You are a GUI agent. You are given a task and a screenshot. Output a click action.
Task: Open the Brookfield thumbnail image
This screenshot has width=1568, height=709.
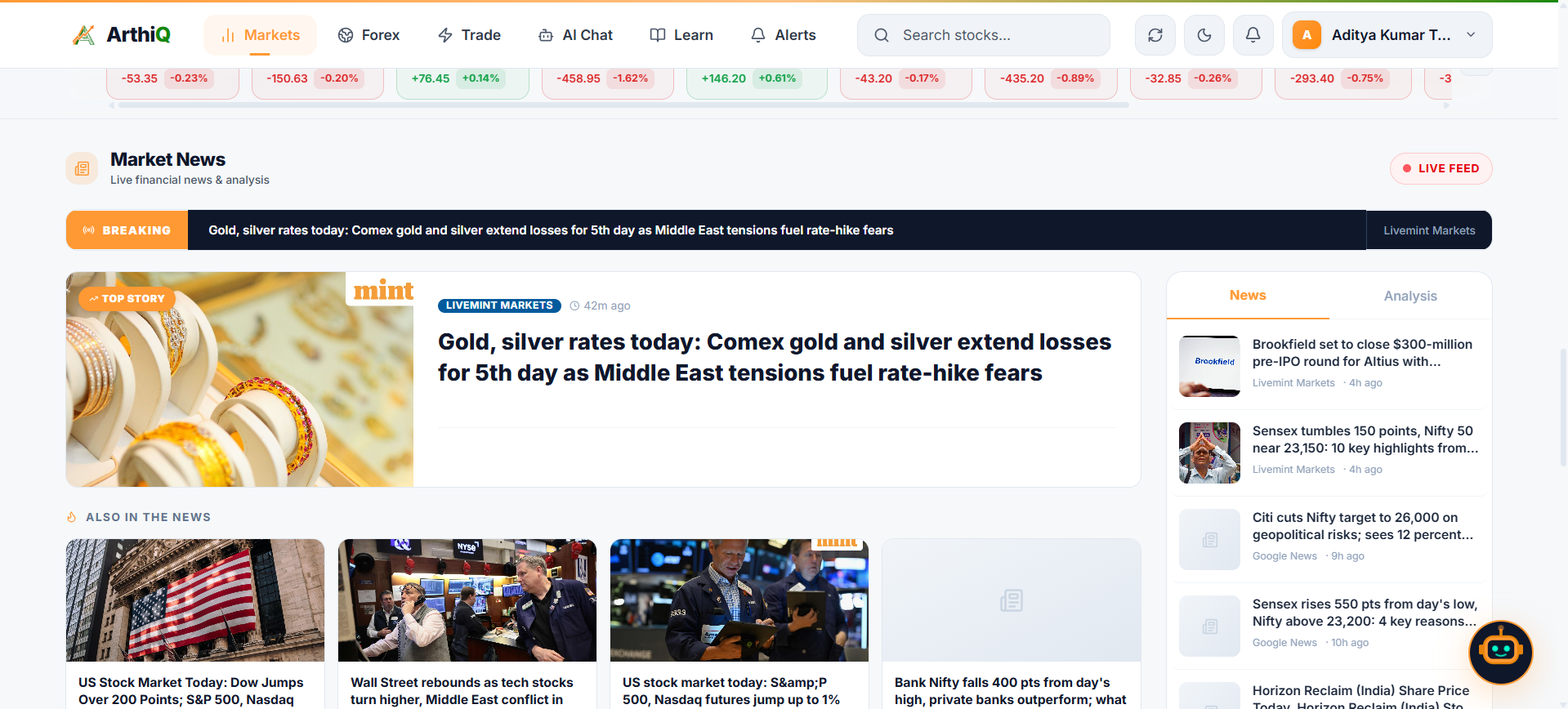click(x=1209, y=366)
